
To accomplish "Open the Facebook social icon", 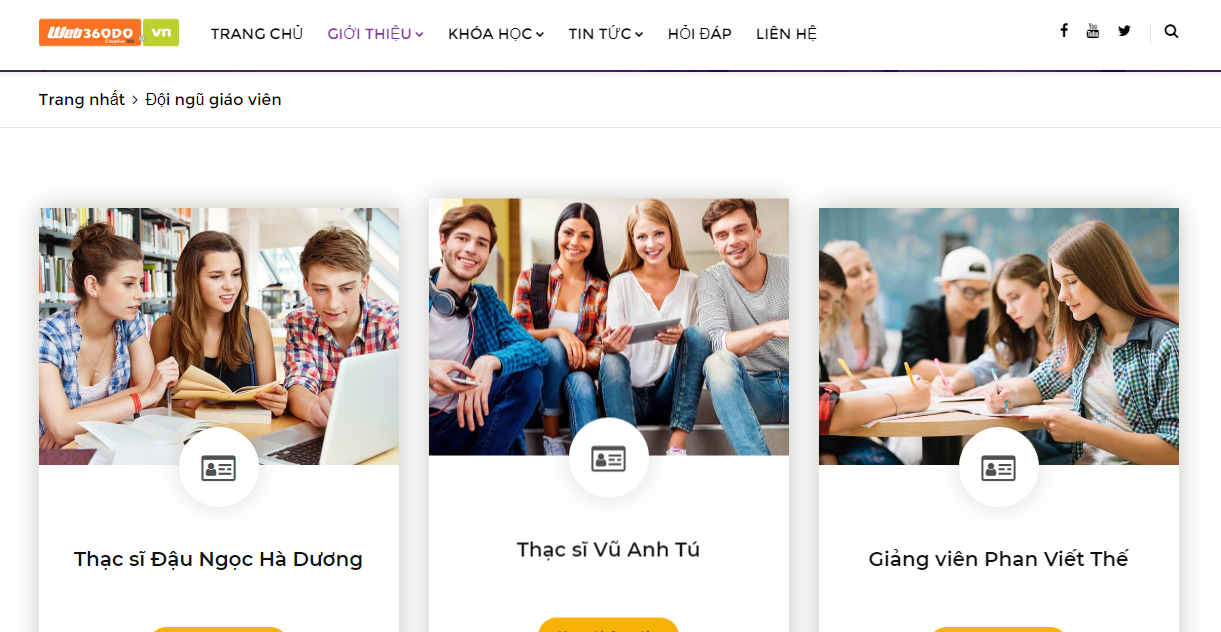I will point(1064,31).
